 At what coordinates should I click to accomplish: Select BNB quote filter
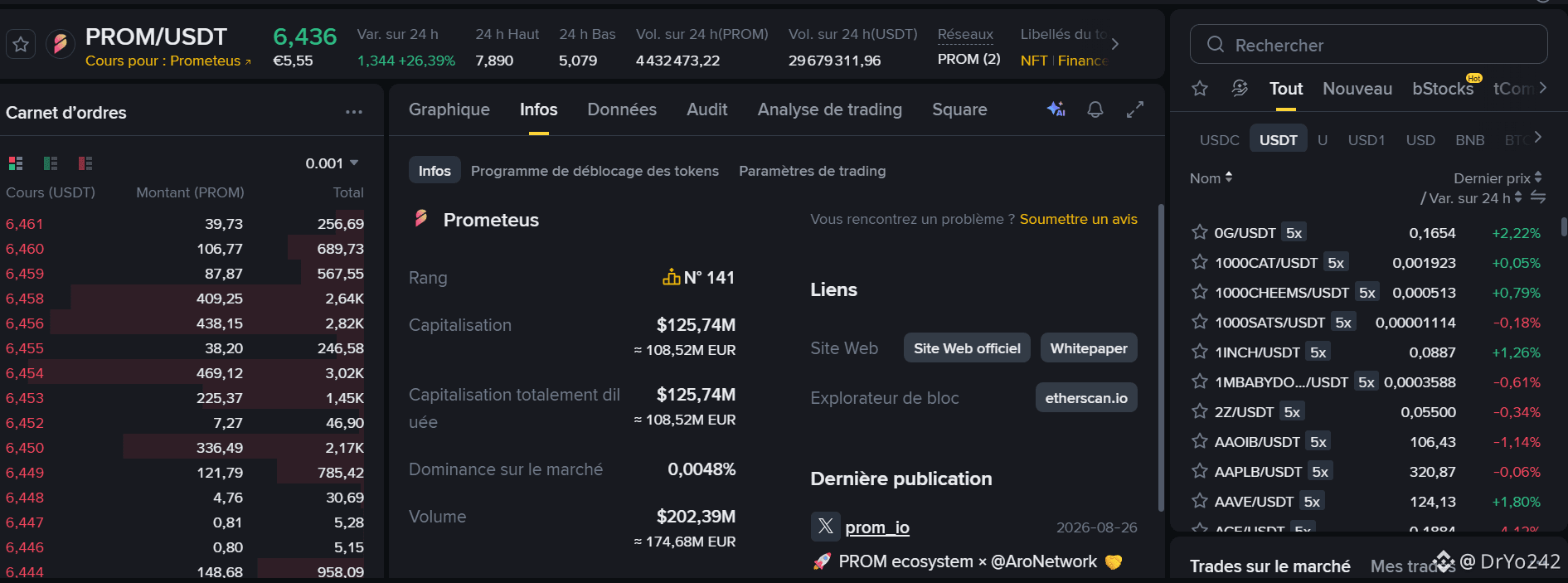[1470, 140]
